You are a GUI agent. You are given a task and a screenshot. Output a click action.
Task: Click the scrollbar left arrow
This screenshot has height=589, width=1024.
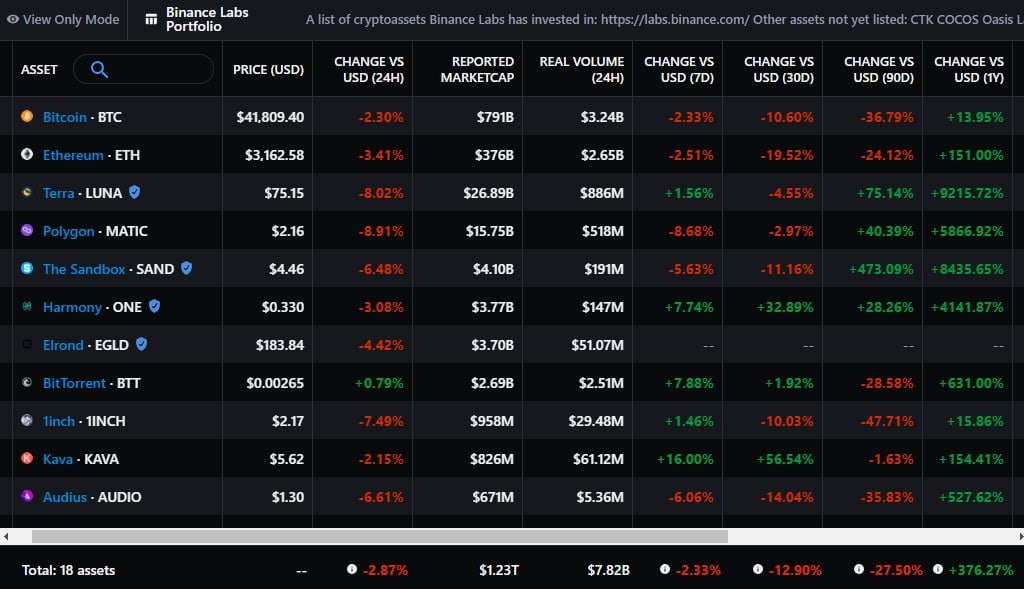[x=6, y=536]
